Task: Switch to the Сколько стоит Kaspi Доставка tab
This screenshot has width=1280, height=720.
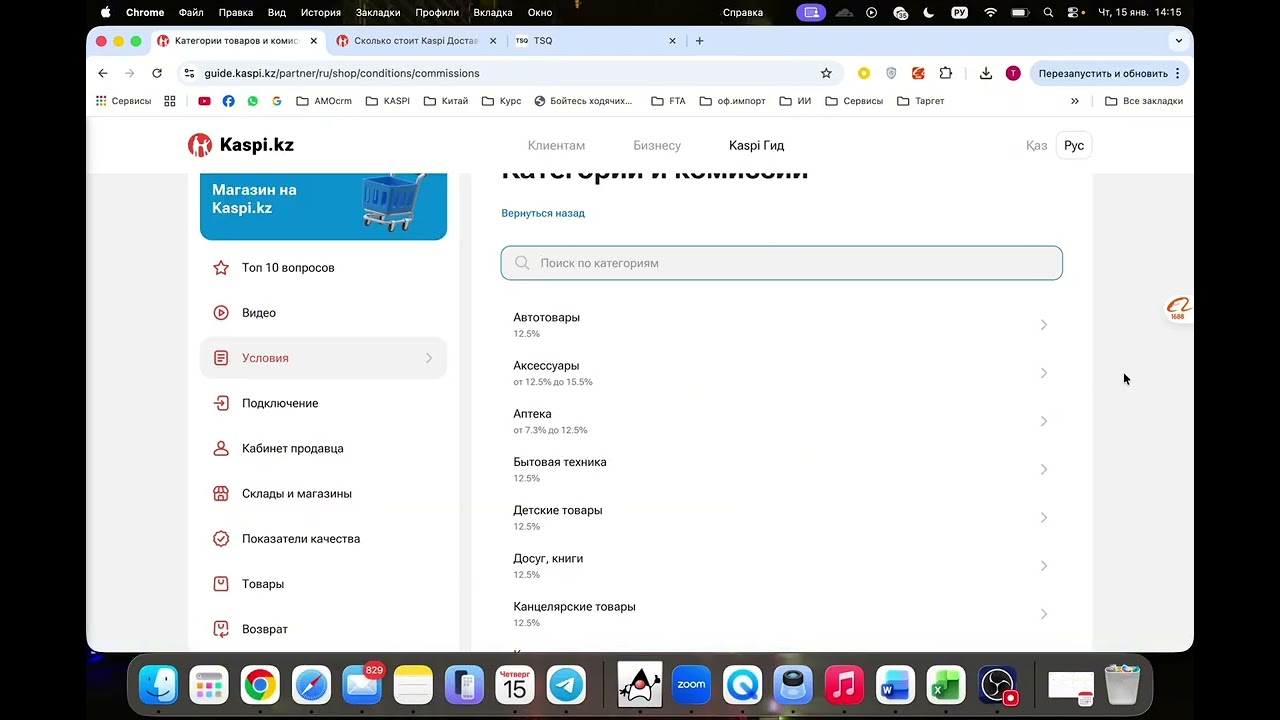Action: point(416,41)
